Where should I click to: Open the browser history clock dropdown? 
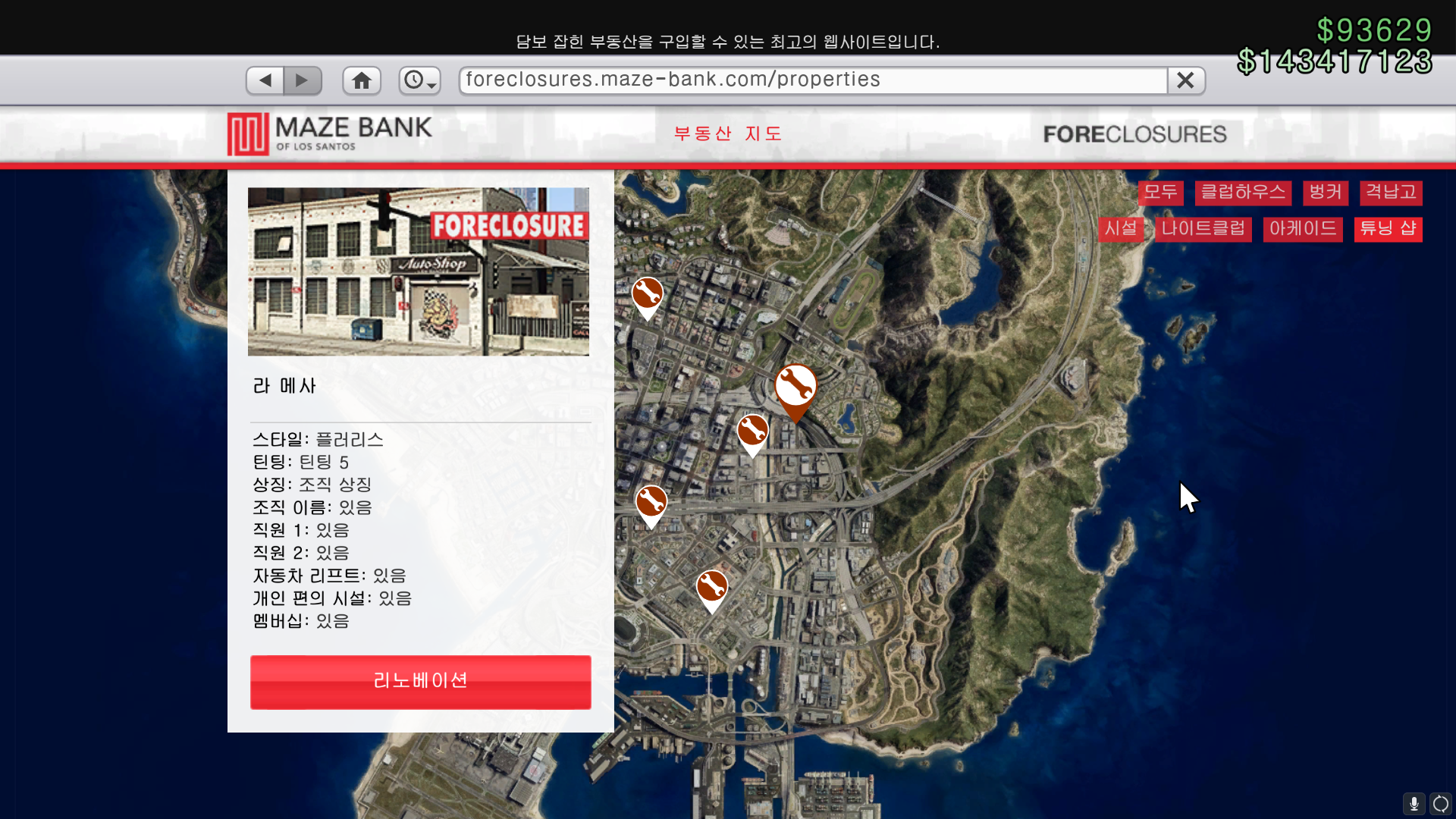(x=419, y=80)
